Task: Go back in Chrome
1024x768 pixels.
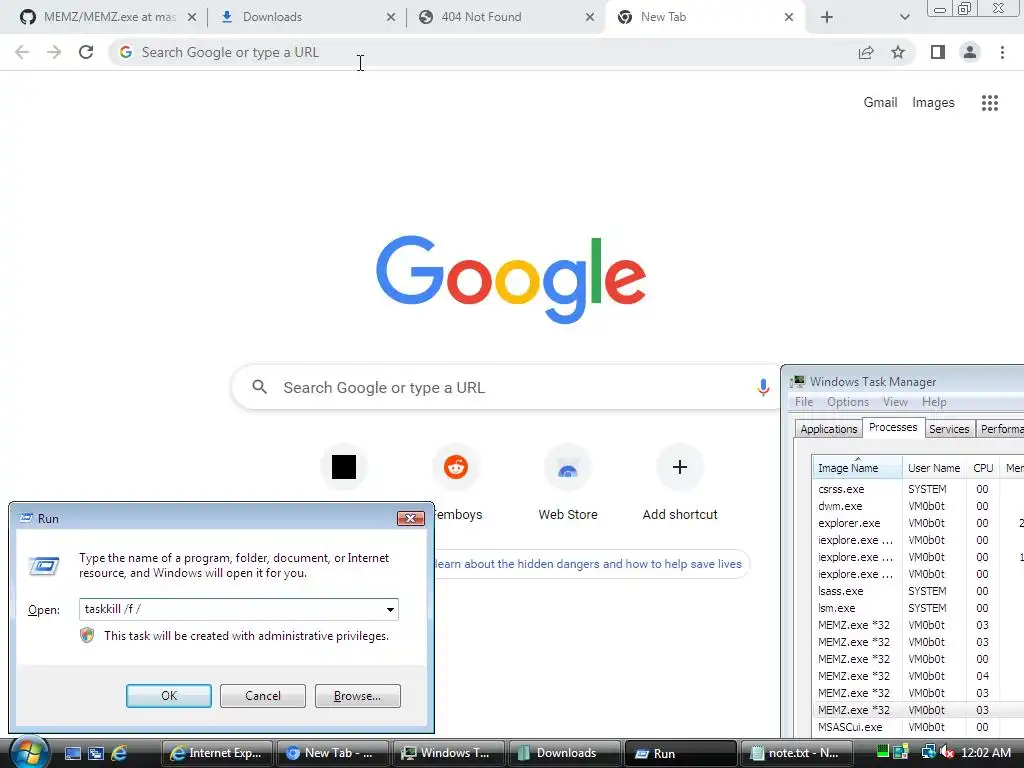Action: [22, 52]
